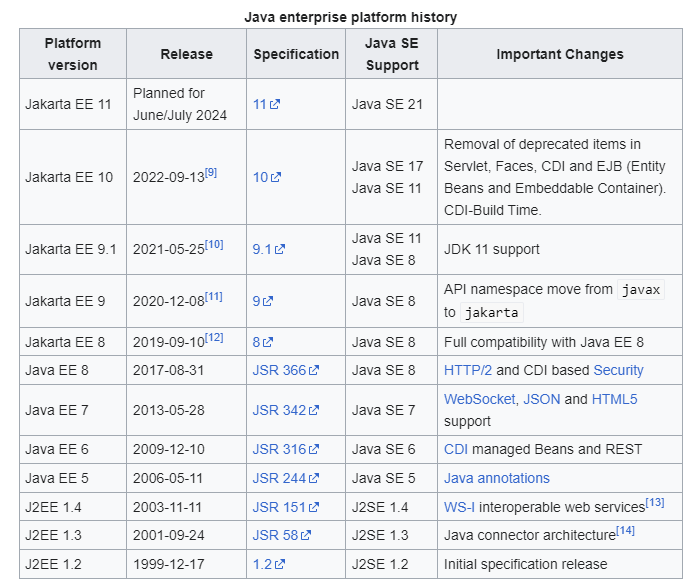Click external link icon beside JSR 342
The height and width of the screenshot is (586, 690).
(314, 410)
